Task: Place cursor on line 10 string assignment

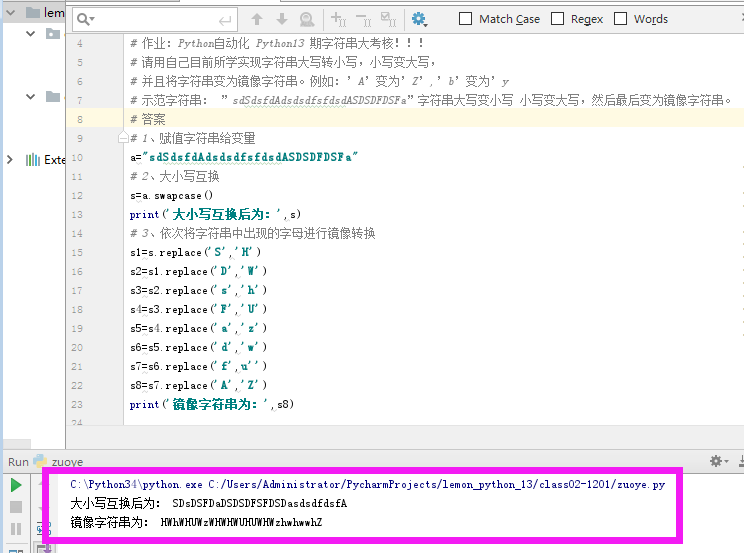Action: tap(250, 157)
